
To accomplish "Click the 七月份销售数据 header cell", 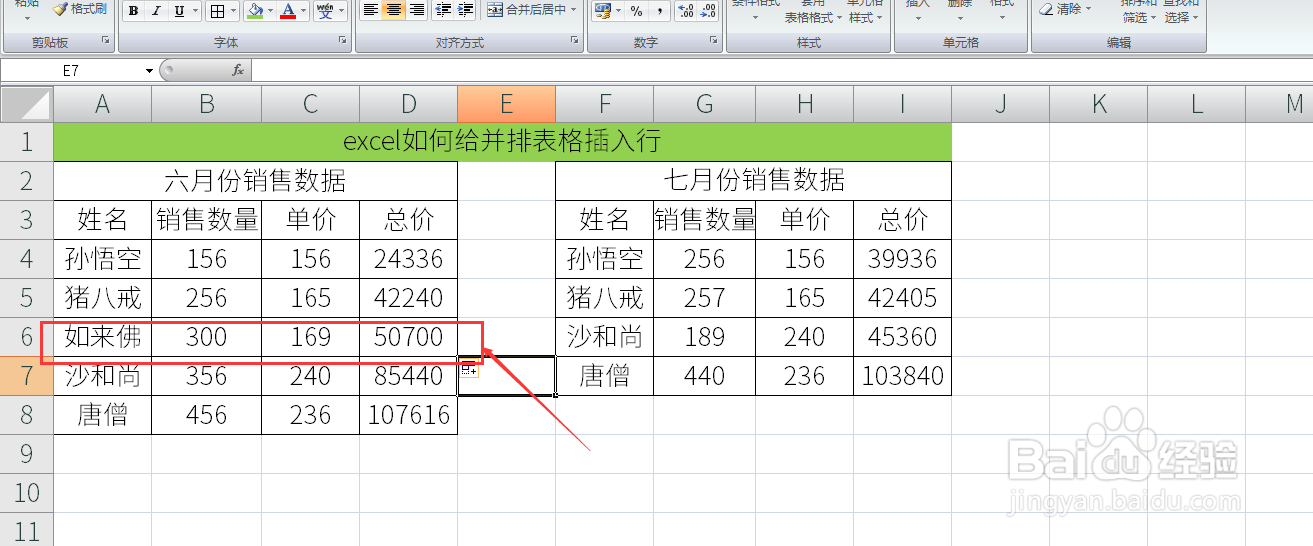I will [753, 180].
